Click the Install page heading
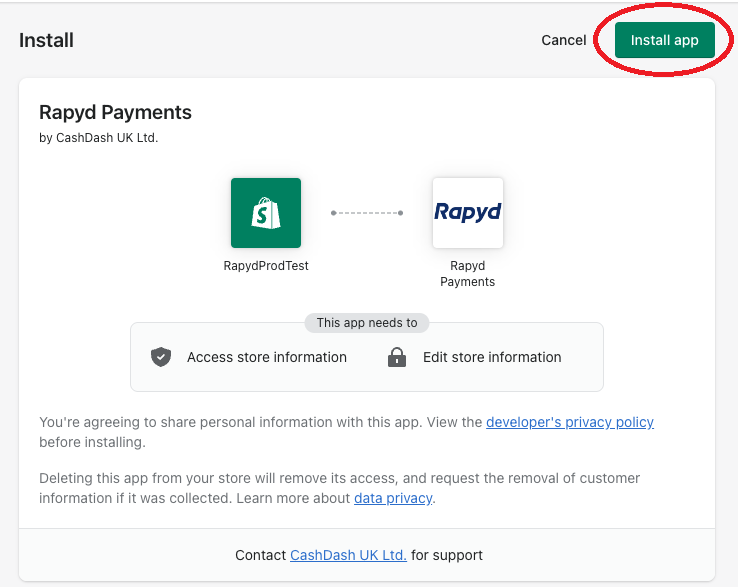Viewport: 738px width, 587px height. click(46, 41)
